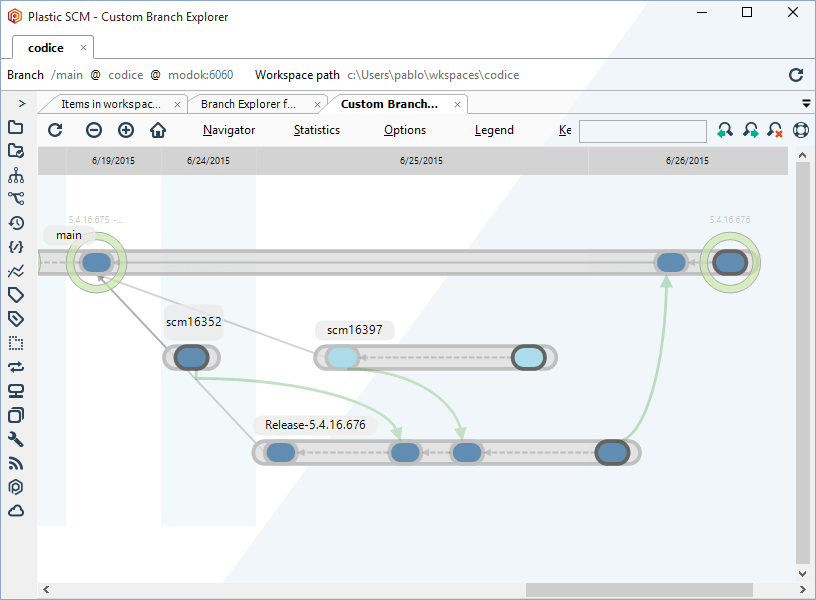Open the Options menu
This screenshot has height=600, width=816.
[x=404, y=130]
